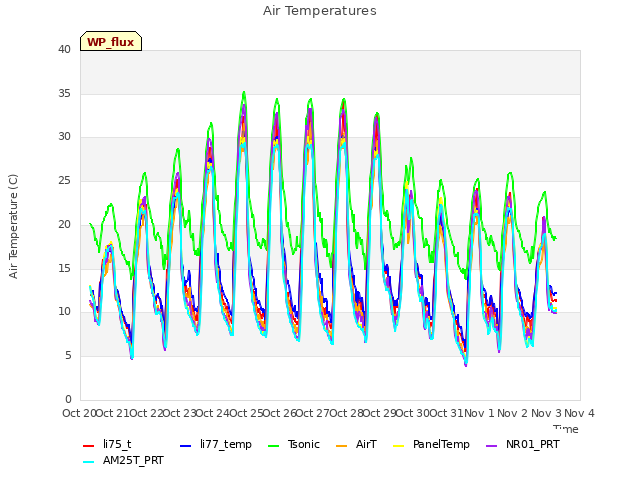The image size is (640, 480).
Task: Click the purple NR01_PRT legend swatch
Action: [491, 446]
